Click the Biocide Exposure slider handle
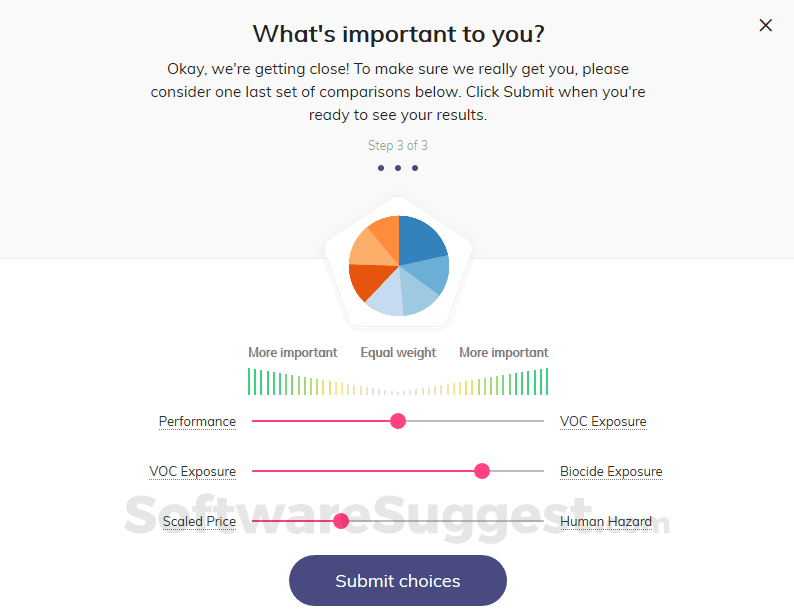The height and width of the screenshot is (613, 794). (x=482, y=471)
